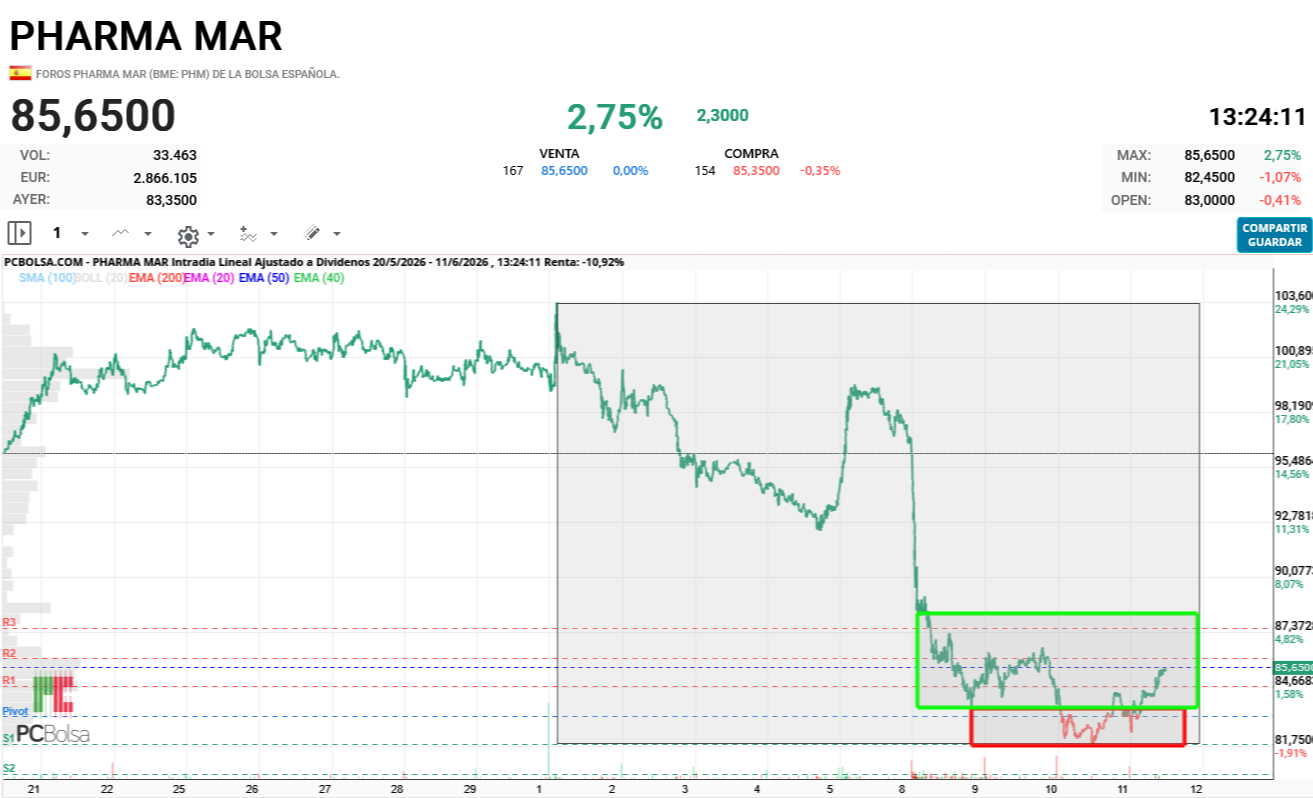This screenshot has width=1313, height=798.
Task: Select the pencil drawing tool icon
Action: pos(312,233)
